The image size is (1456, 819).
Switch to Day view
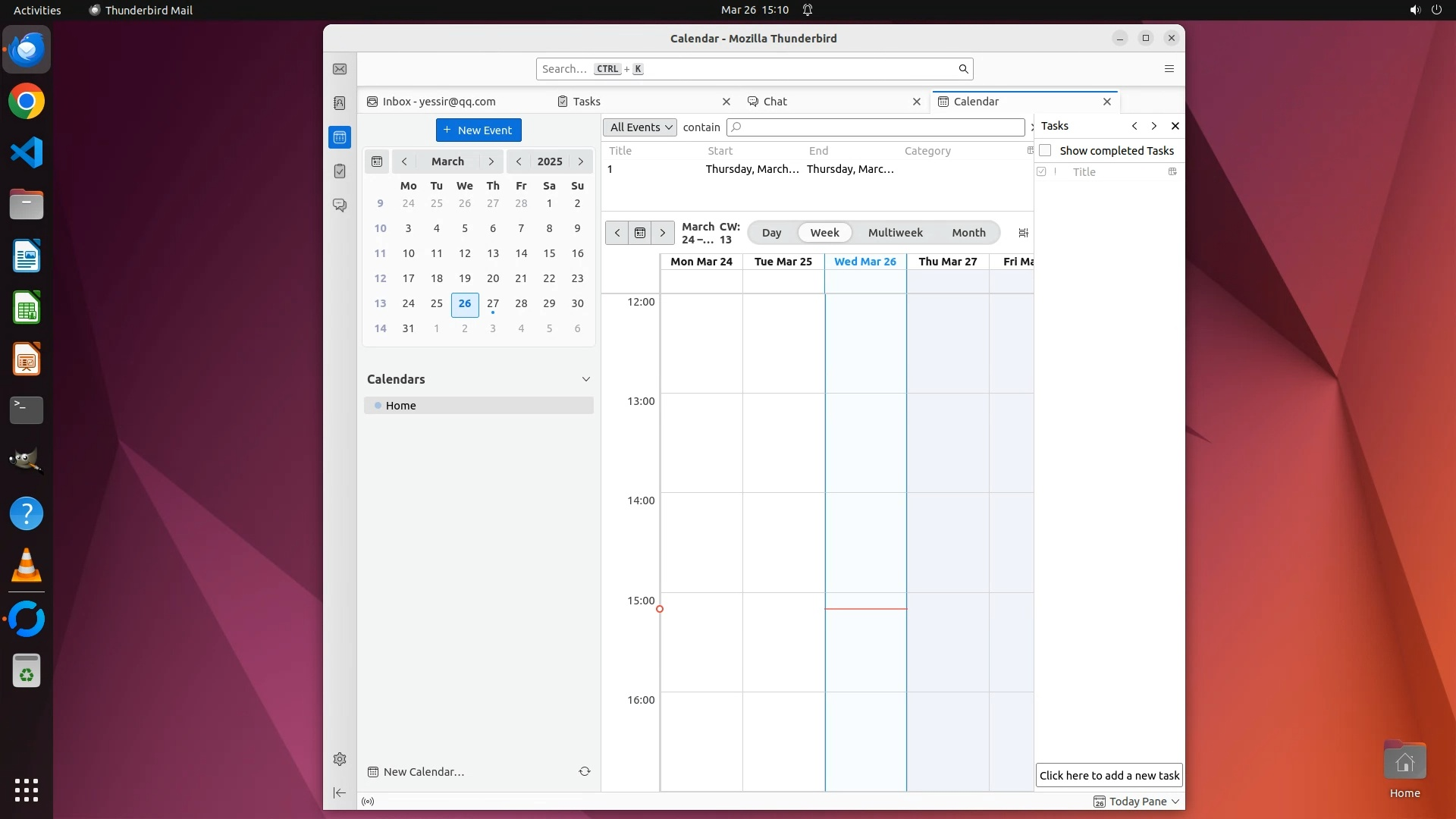coord(771,233)
